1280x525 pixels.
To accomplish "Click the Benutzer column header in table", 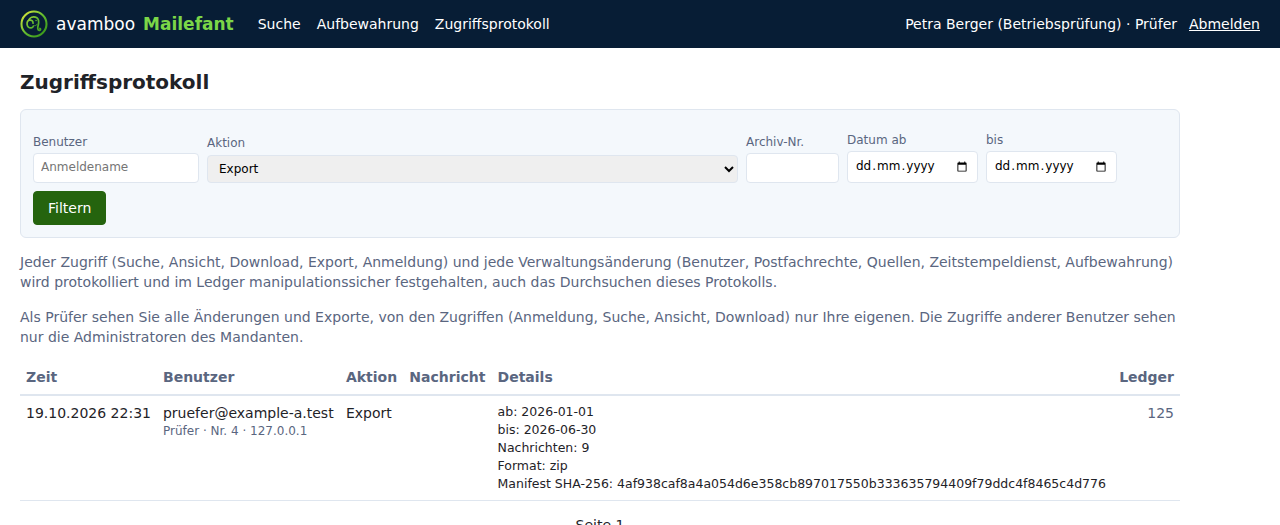I will coord(199,377).
